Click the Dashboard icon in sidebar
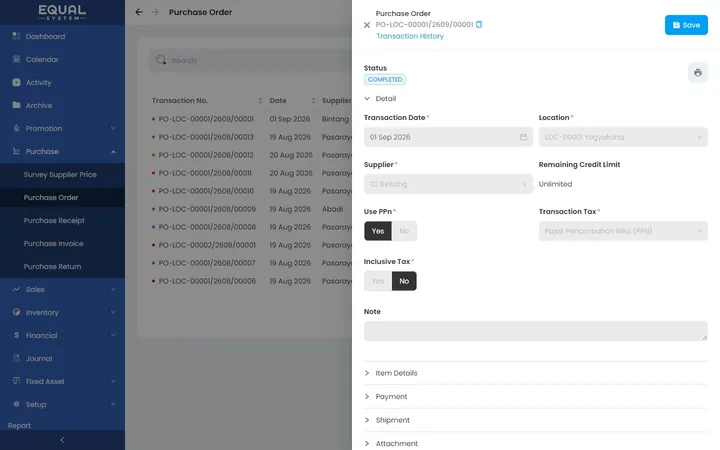This screenshot has height=450, width=720. tap(16, 36)
